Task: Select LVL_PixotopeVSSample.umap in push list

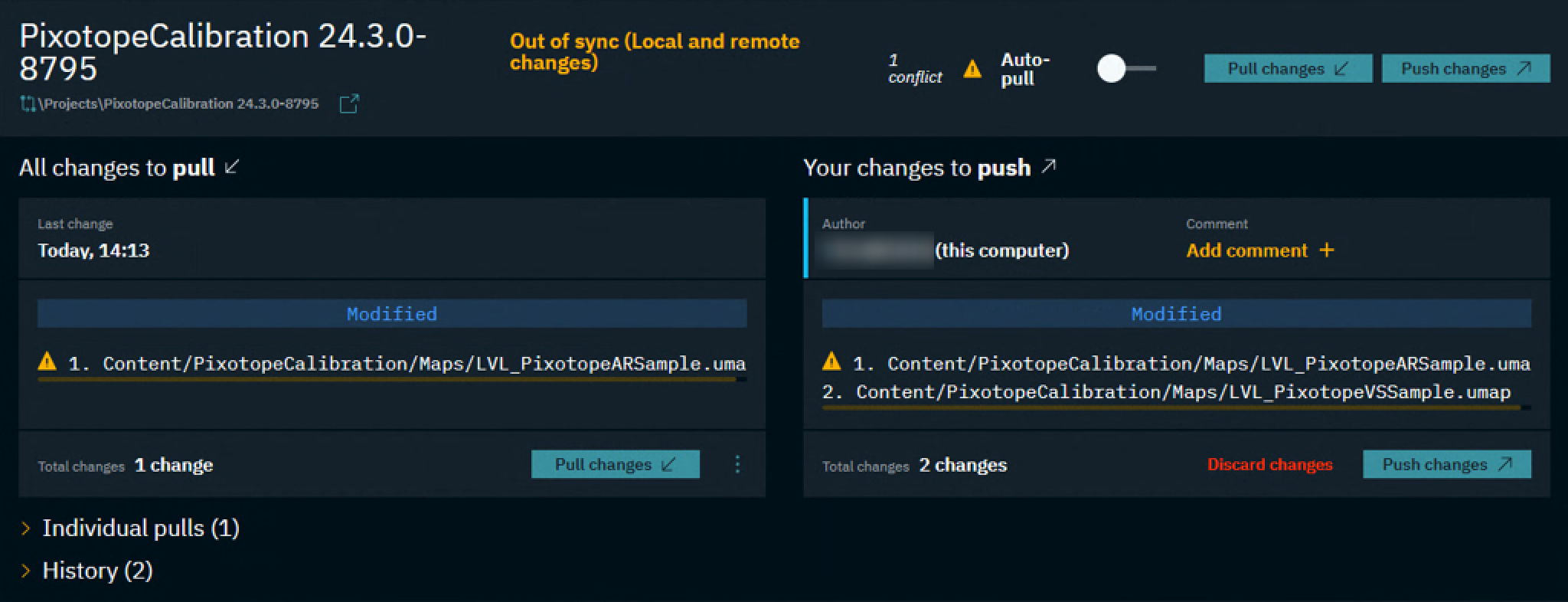Action: (1183, 392)
